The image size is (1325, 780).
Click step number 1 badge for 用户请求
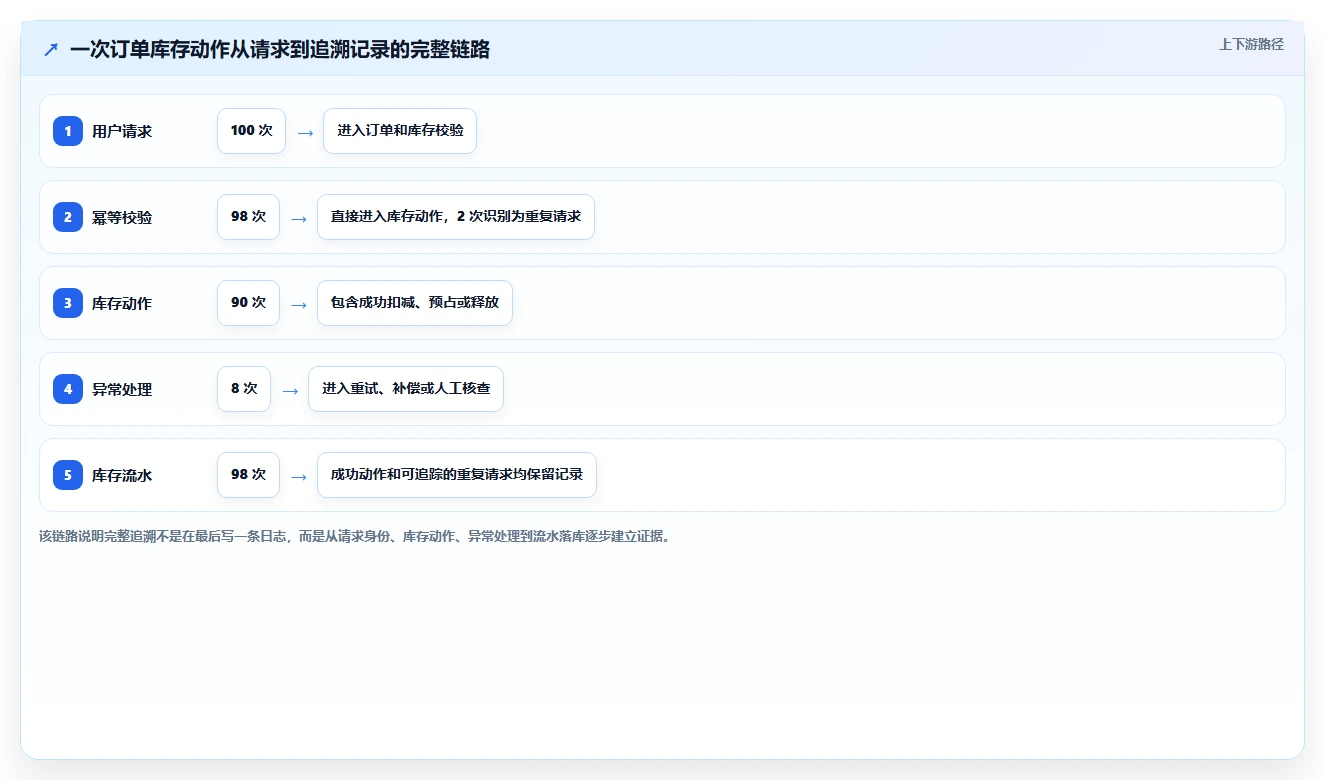point(68,131)
